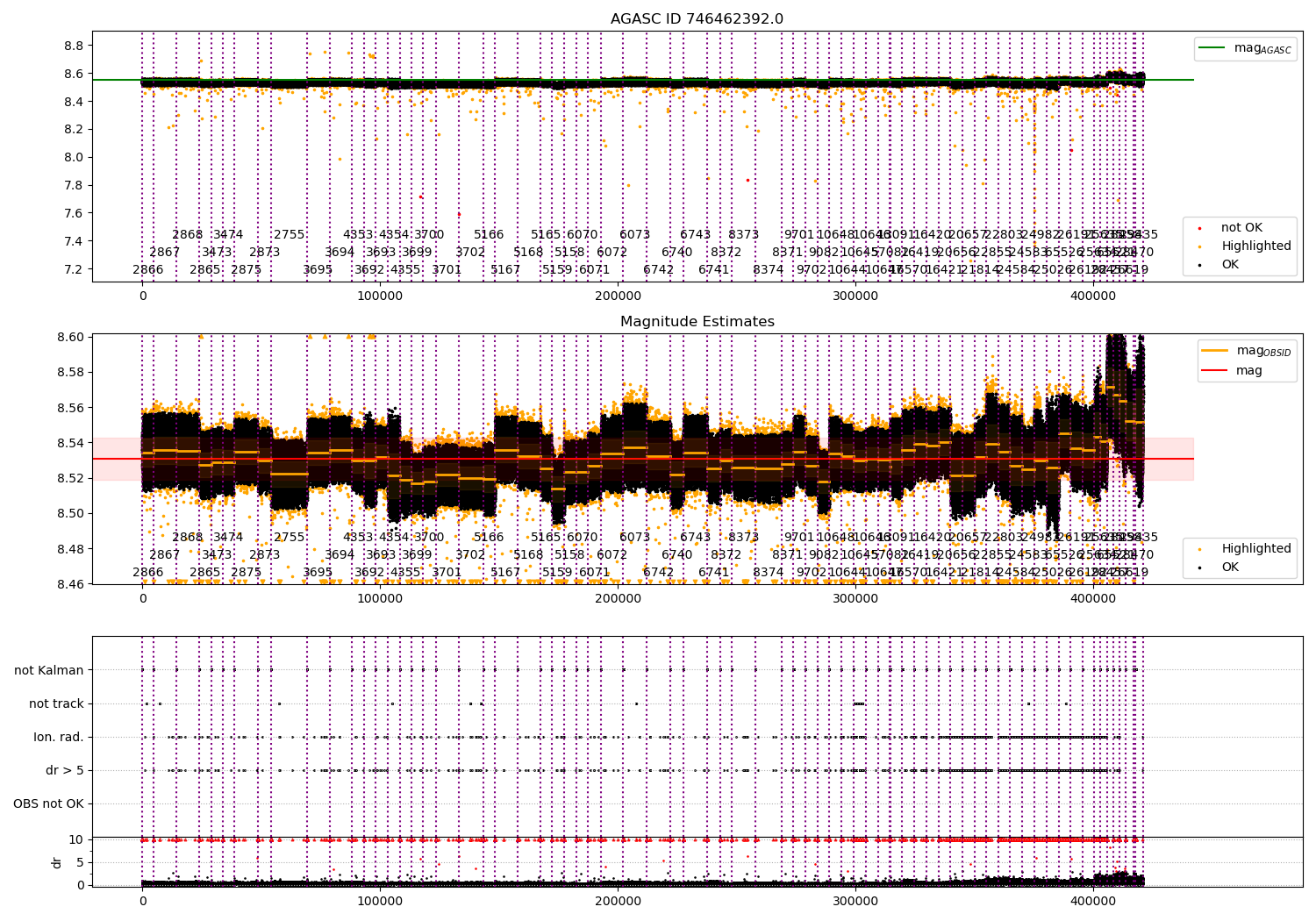
Task: Click x-tick 400000 under the bottom plot
Action: point(1093,901)
